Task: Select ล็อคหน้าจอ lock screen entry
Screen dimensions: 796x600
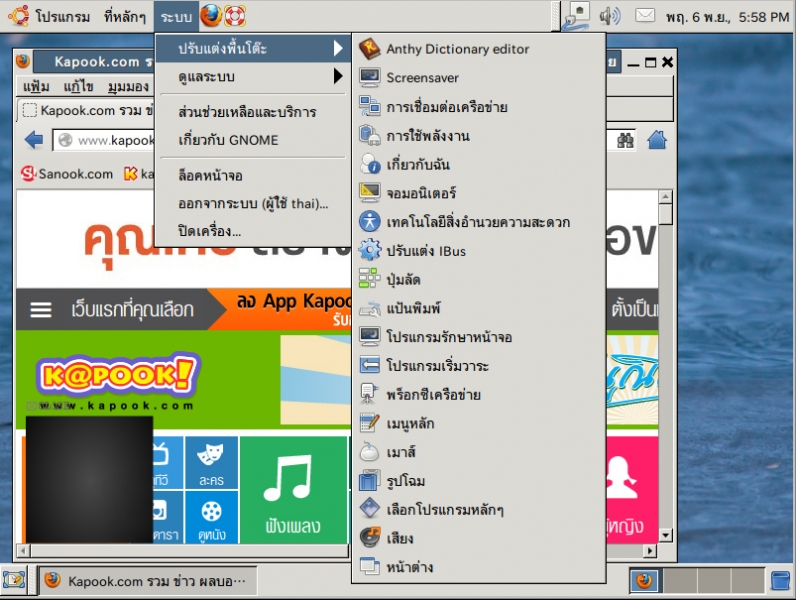Action: (x=252, y=175)
